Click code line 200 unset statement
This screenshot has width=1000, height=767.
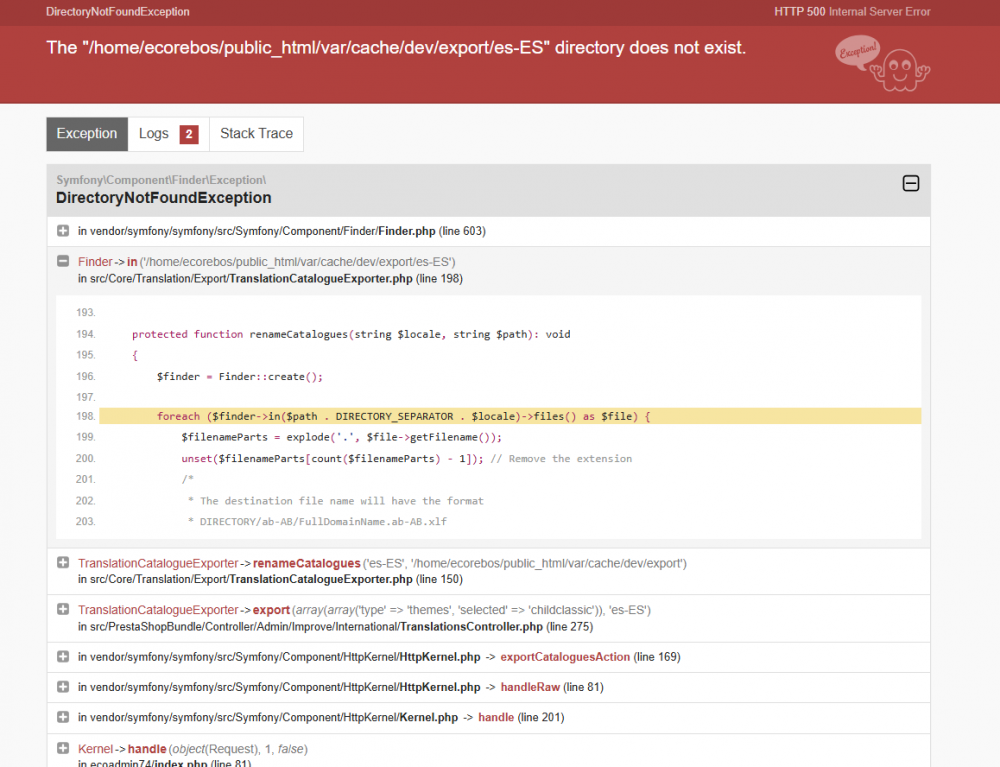pos(406,458)
